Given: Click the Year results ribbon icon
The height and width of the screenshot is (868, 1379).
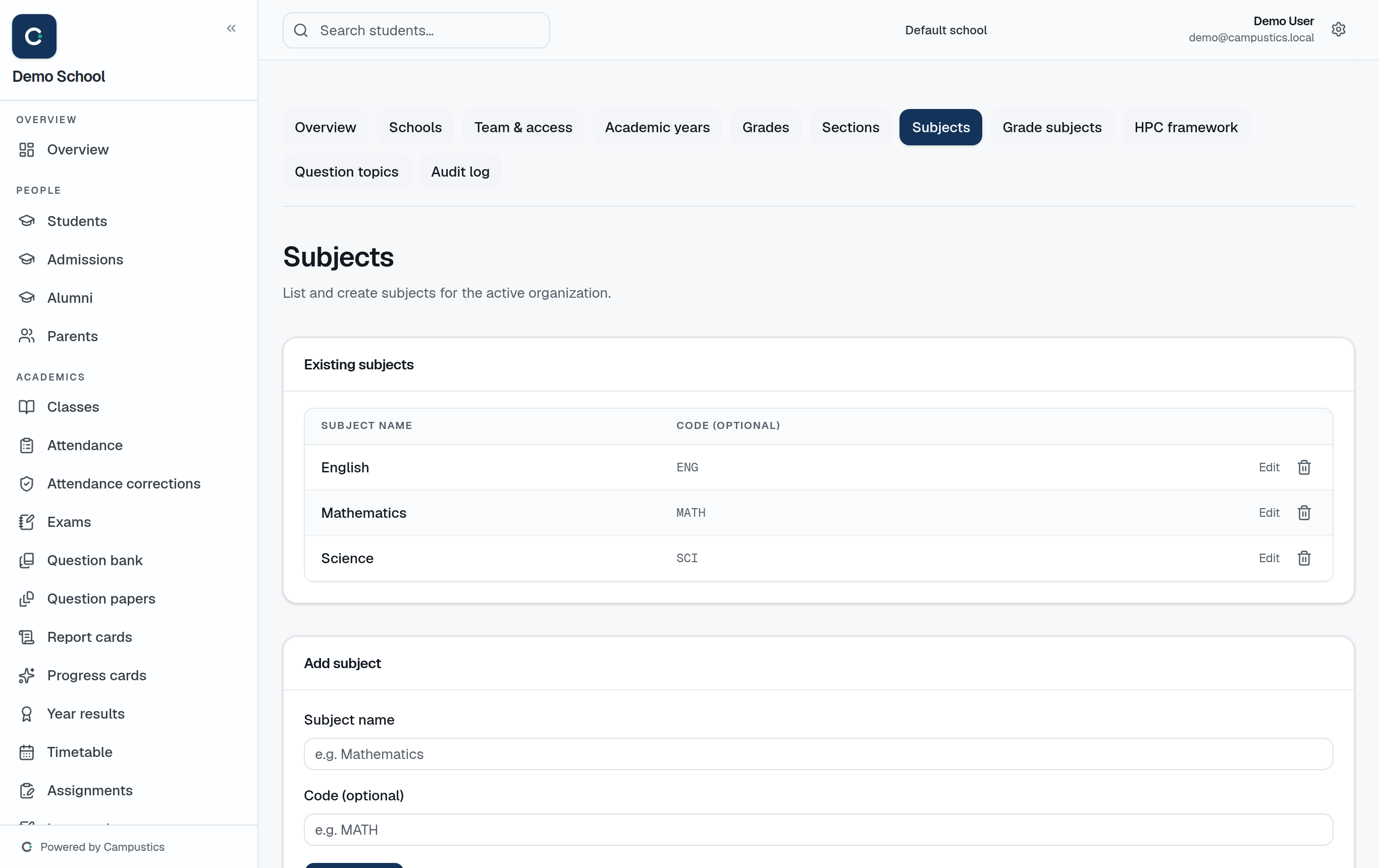Looking at the screenshot, I should (26, 714).
